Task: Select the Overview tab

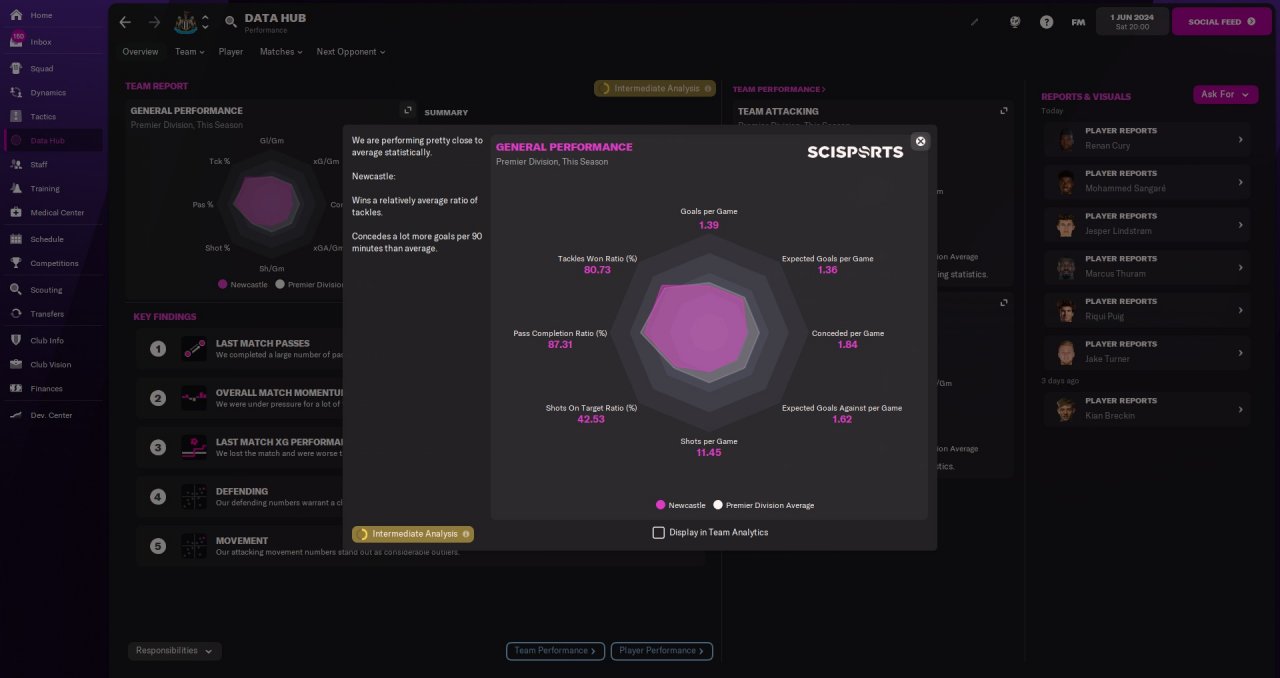Action: coord(140,52)
